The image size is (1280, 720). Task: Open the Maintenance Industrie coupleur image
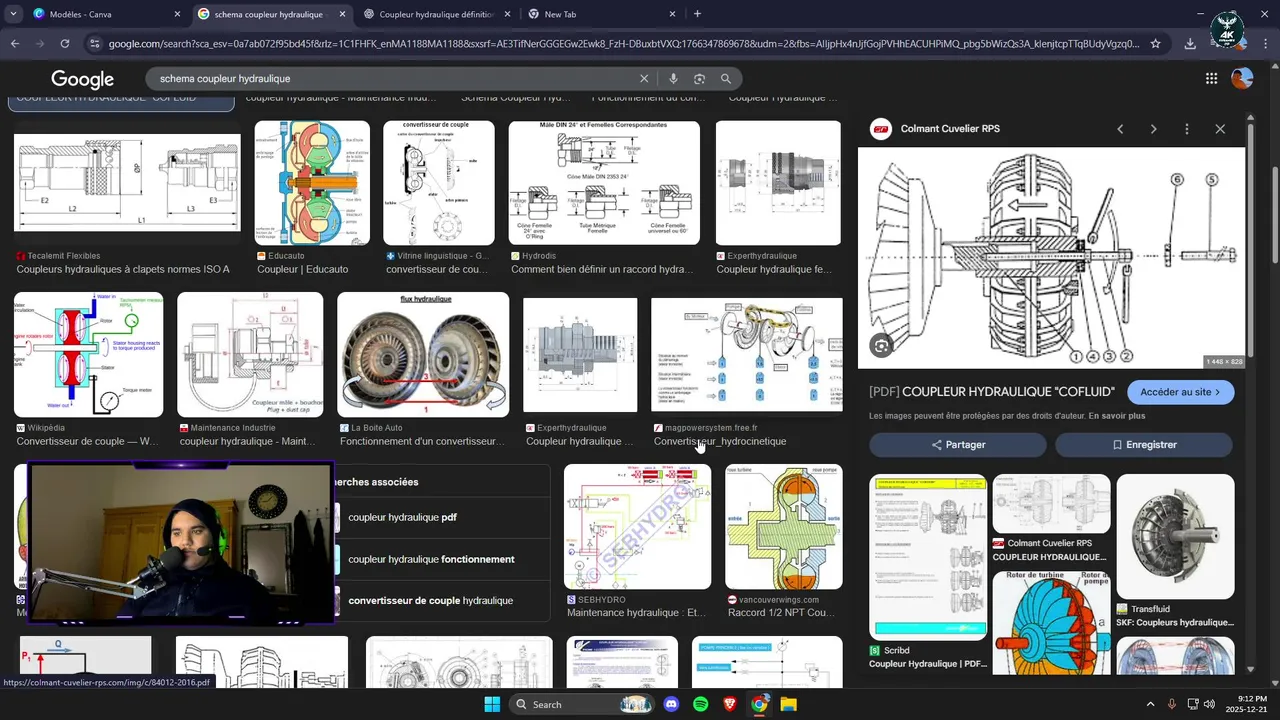click(x=250, y=354)
